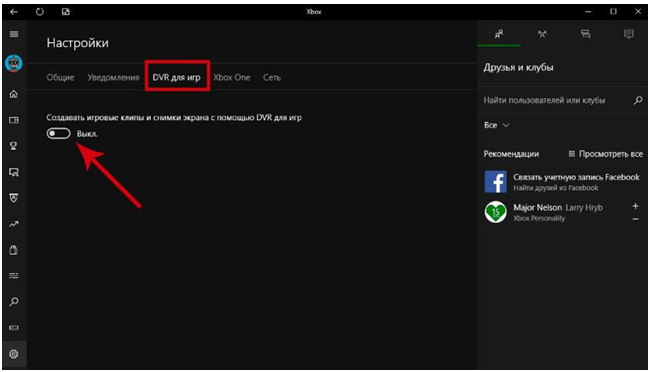Expand the Все filter dropdown
Screen dimensions: 650x372
click(x=496, y=125)
